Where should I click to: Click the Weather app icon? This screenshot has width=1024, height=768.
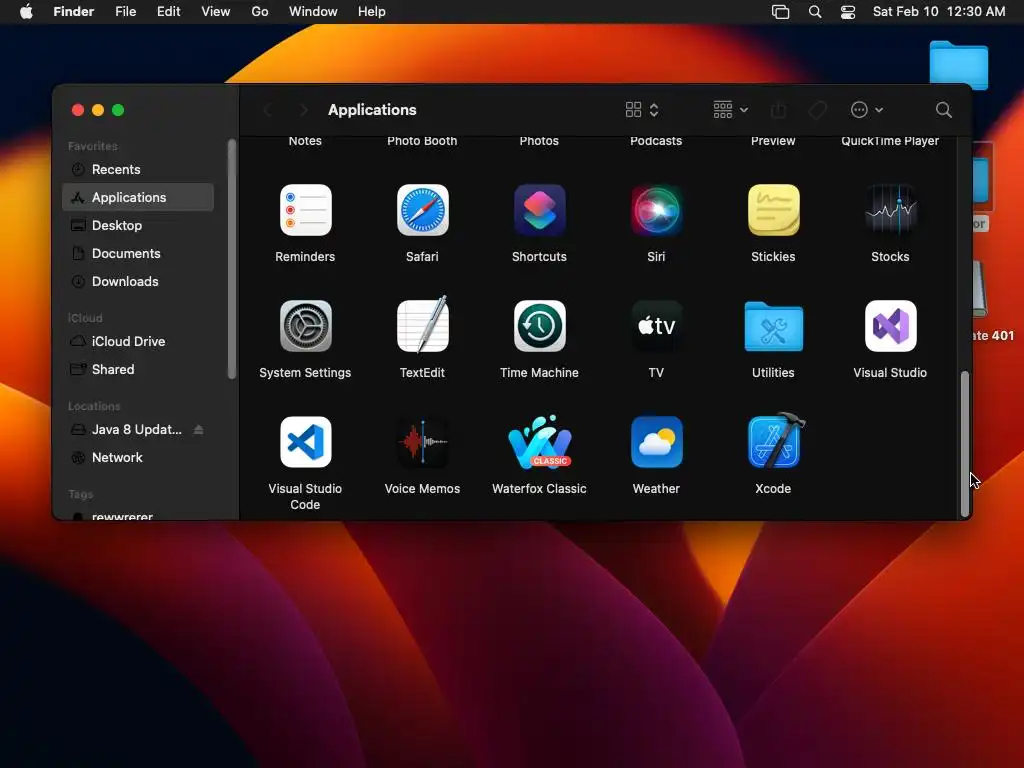click(x=656, y=442)
